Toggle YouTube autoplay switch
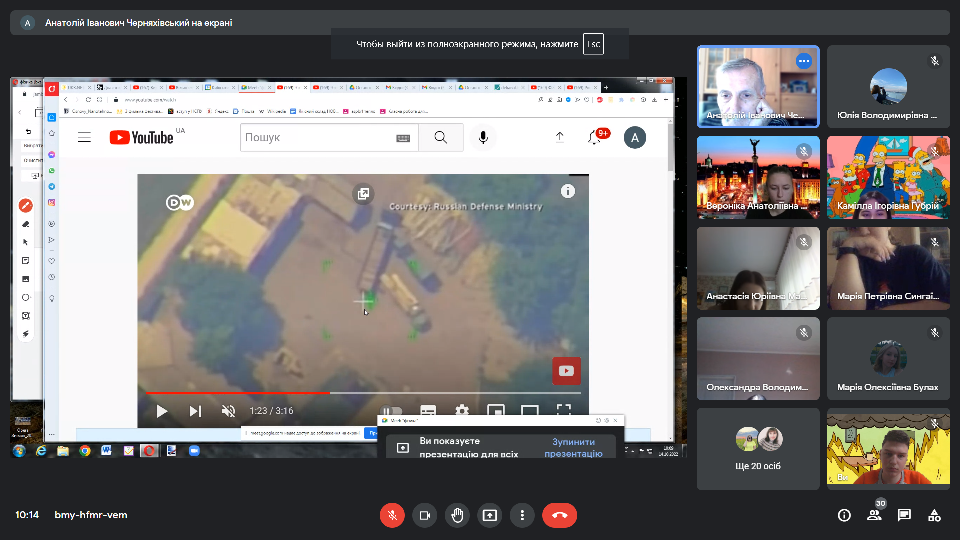Viewport: 960px width, 540px height. pos(392,411)
